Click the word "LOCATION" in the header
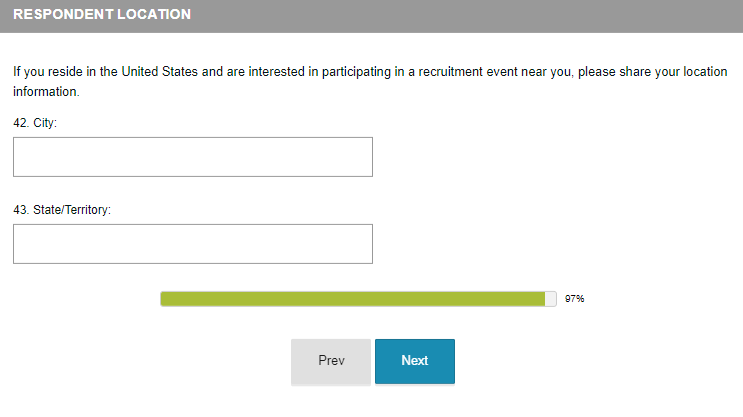Screen dimensions: 743x417 point(150,15)
